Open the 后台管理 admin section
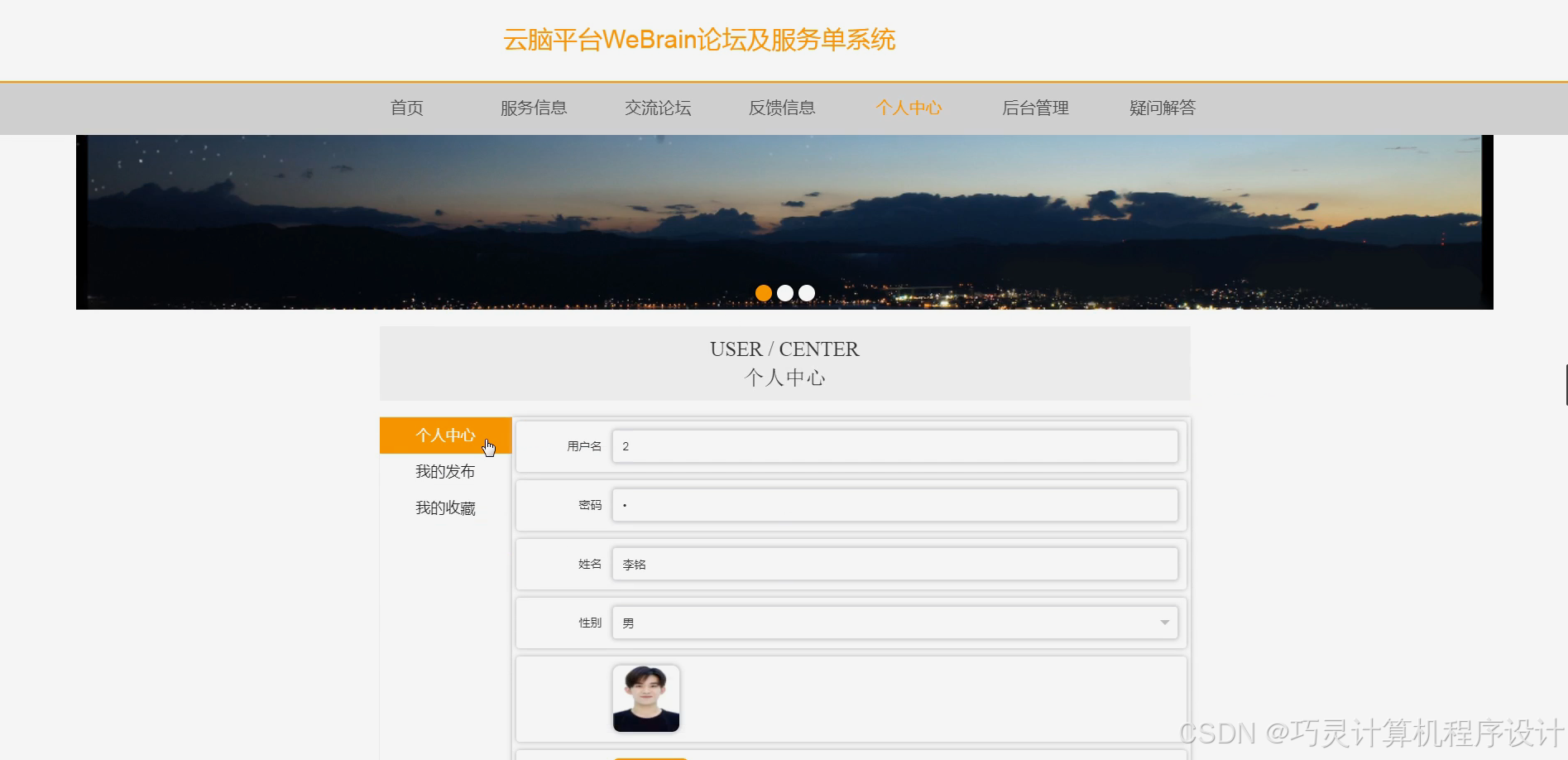This screenshot has height=760, width=1568. click(1034, 108)
